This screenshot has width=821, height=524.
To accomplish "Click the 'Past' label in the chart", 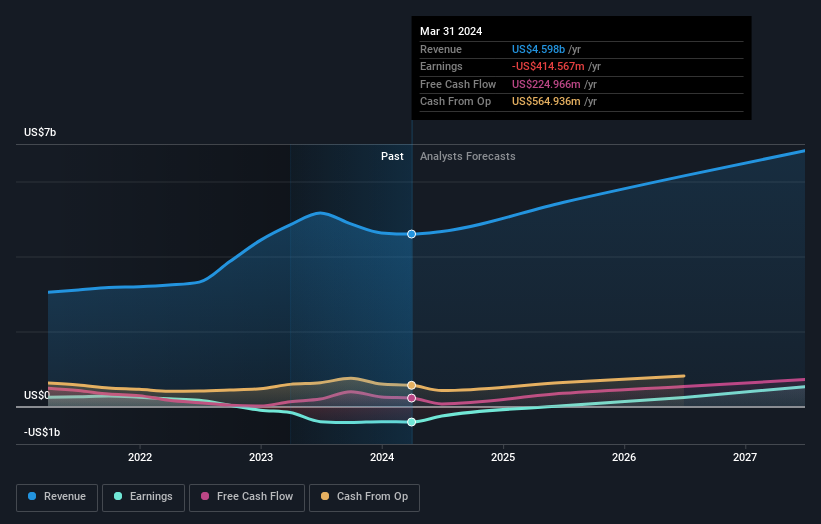I will coord(392,157).
